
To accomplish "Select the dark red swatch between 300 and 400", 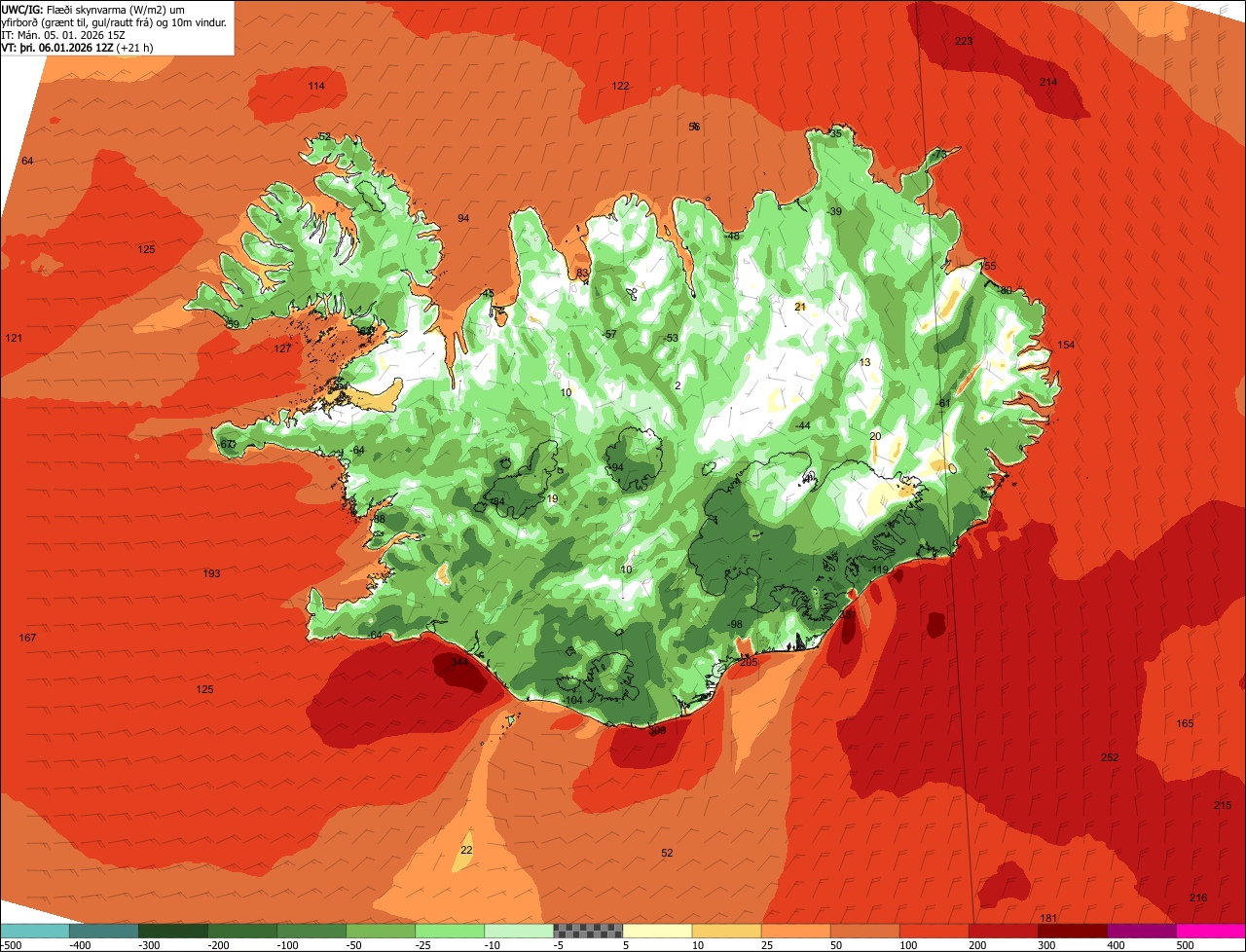I will coord(1072,932).
